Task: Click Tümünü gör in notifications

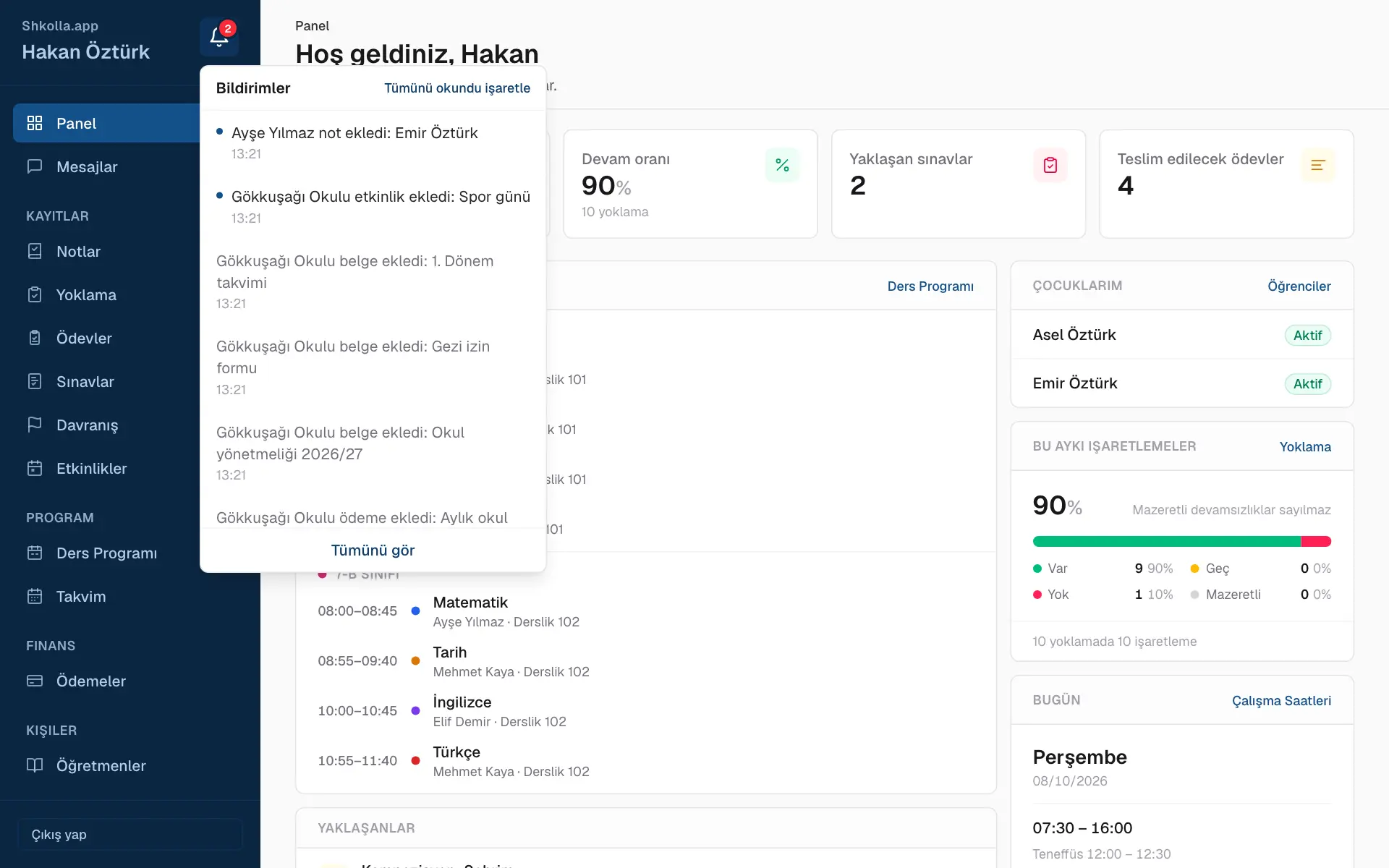Action: tap(373, 550)
